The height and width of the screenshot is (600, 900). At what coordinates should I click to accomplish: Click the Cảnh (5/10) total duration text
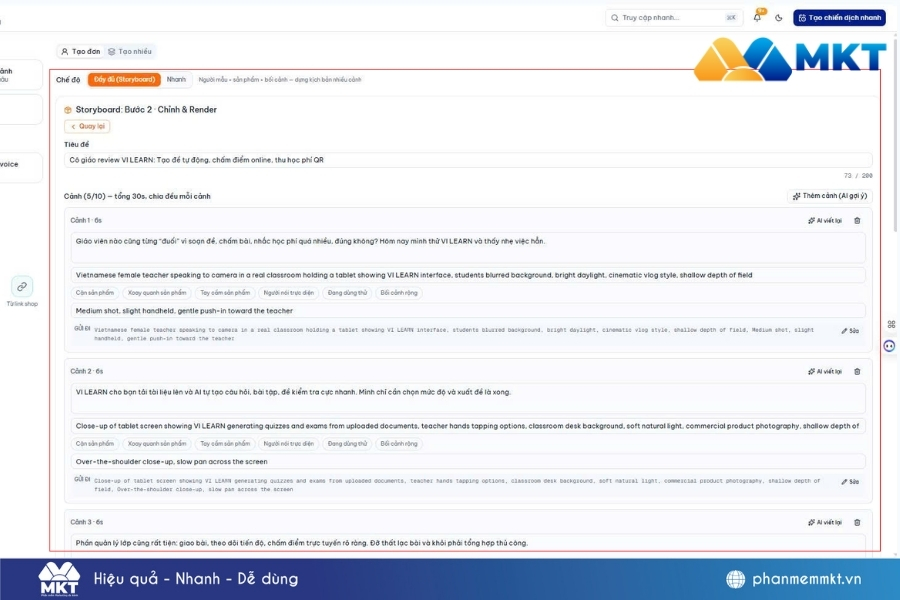[x=137, y=196]
